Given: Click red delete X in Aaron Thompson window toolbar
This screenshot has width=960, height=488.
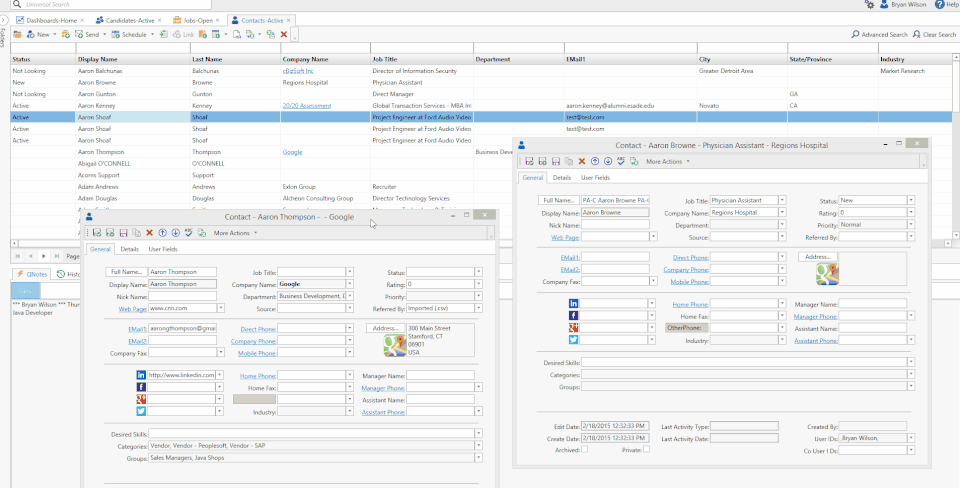Looking at the screenshot, I should click(x=149, y=233).
